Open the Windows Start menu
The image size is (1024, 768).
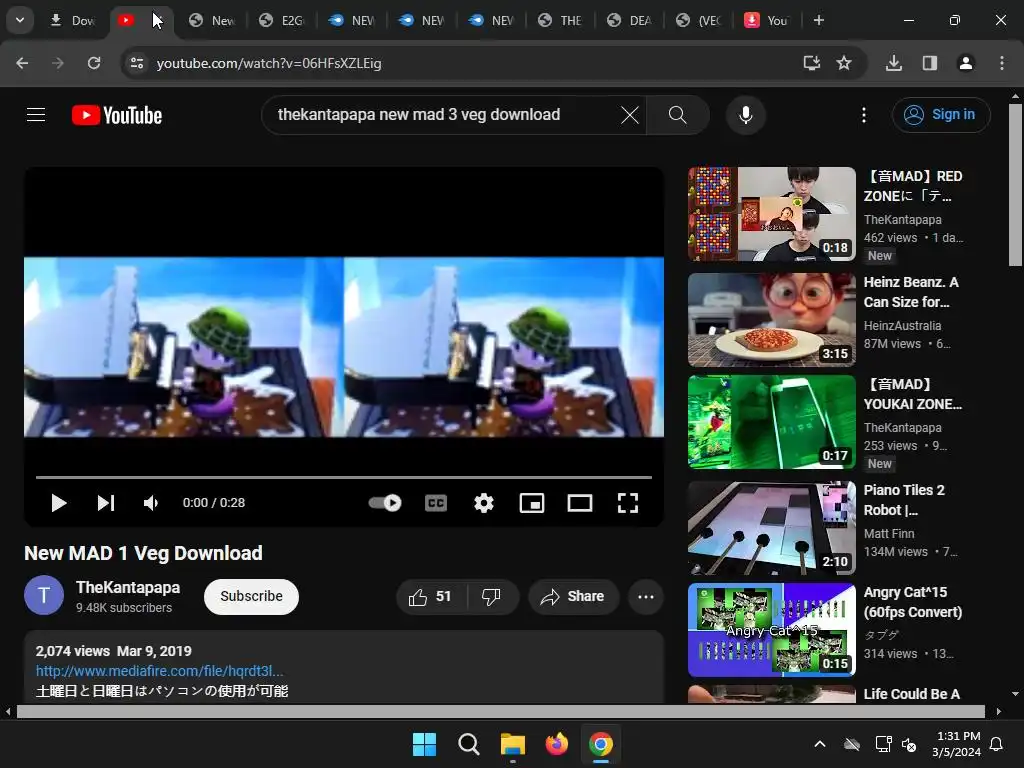[x=424, y=744]
